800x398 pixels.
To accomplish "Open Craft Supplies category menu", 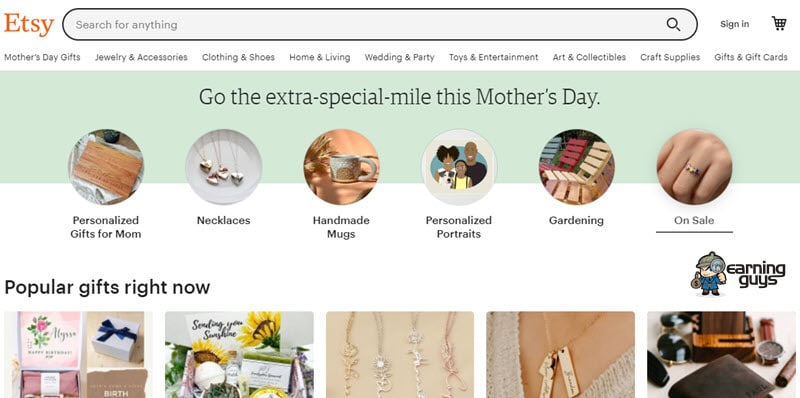I will click(x=670, y=57).
